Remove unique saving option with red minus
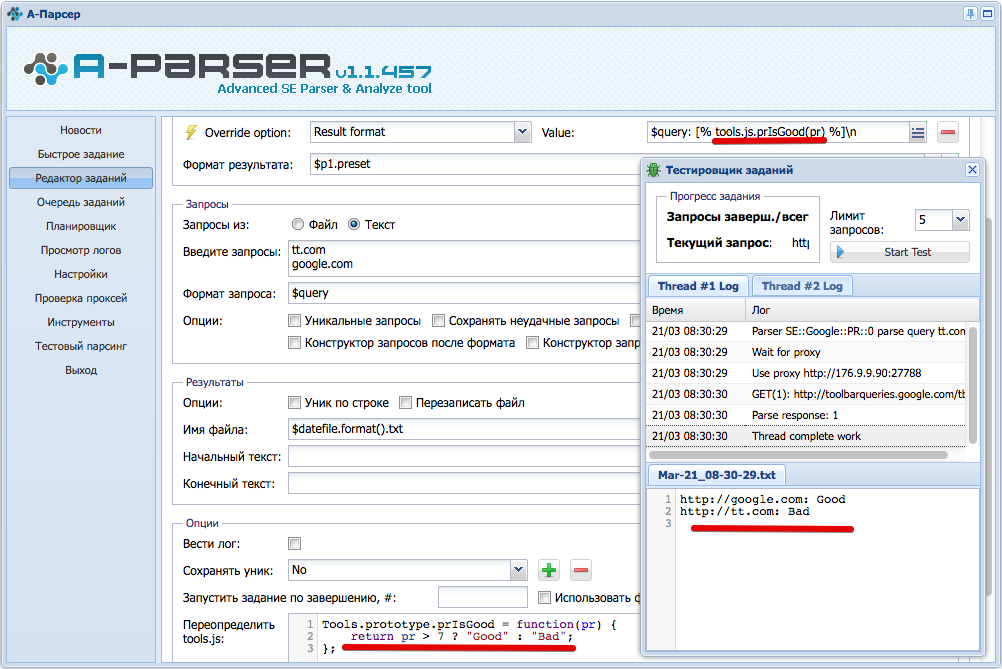1002x669 pixels. tap(580, 570)
